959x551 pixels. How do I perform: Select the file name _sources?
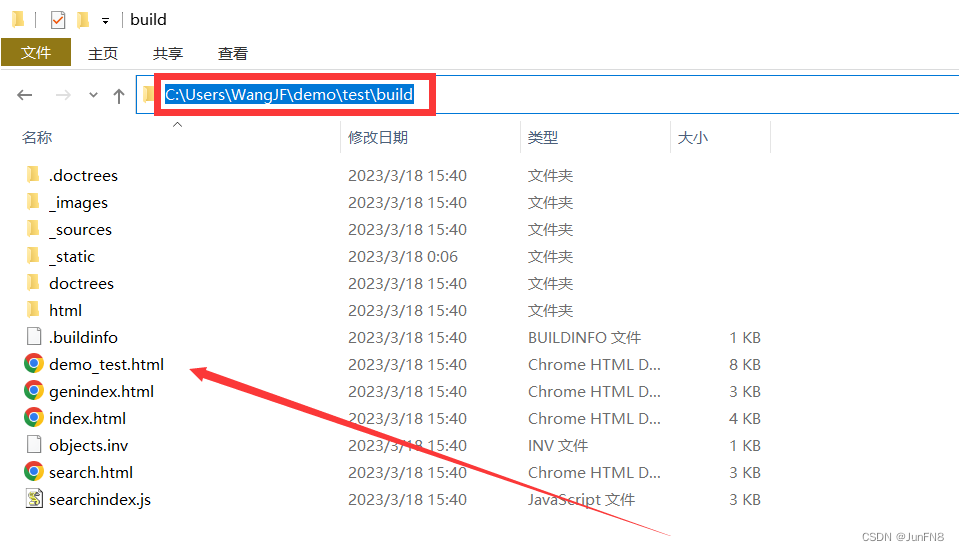(x=80, y=229)
